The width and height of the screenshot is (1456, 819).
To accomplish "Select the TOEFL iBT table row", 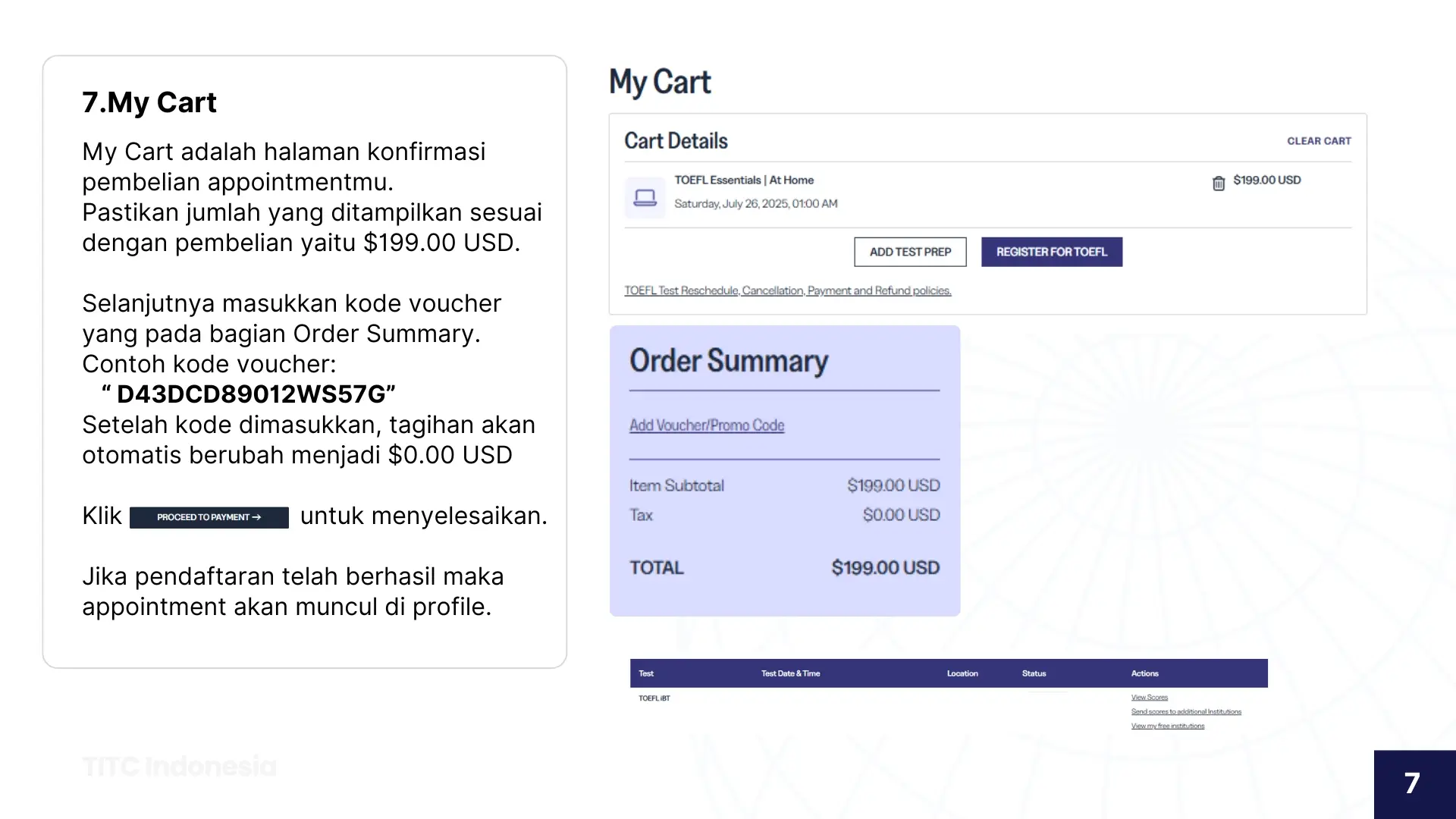I will pyautogui.click(x=654, y=698).
